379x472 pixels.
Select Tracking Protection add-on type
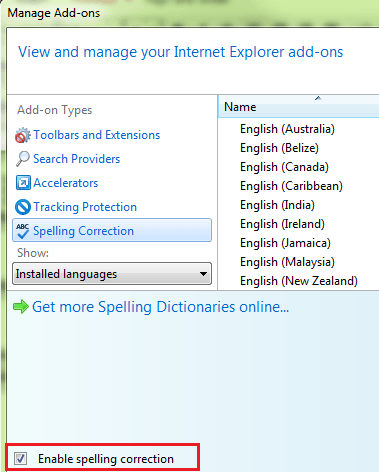point(85,207)
